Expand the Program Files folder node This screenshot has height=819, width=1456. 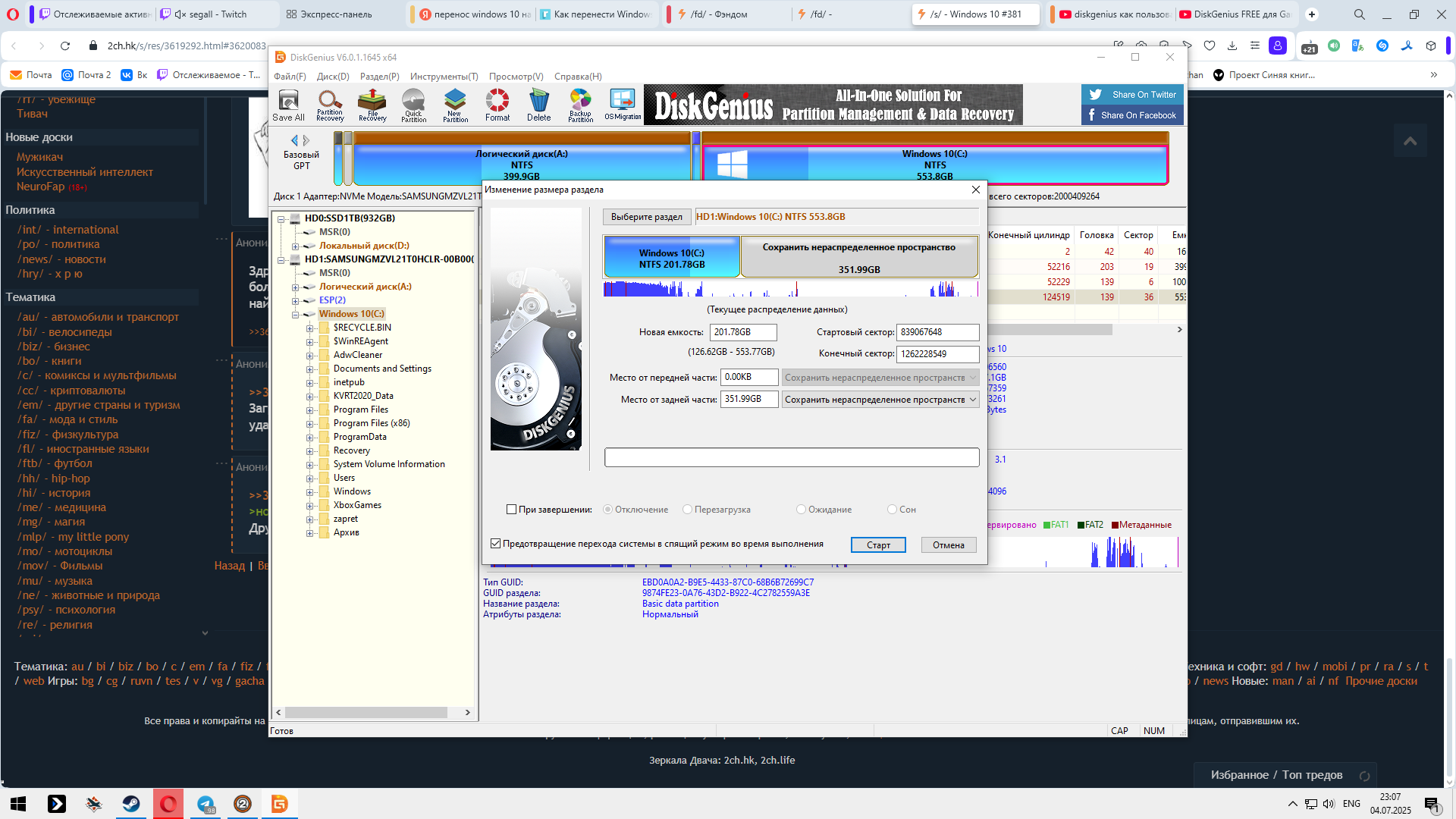point(309,410)
